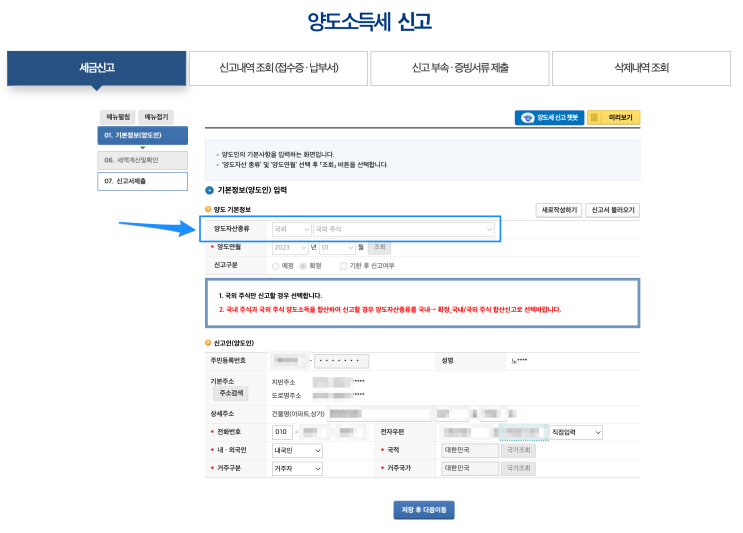Click the chatbot icon in 양도세 신고 챗봇
743x533 pixels.
click(527, 117)
